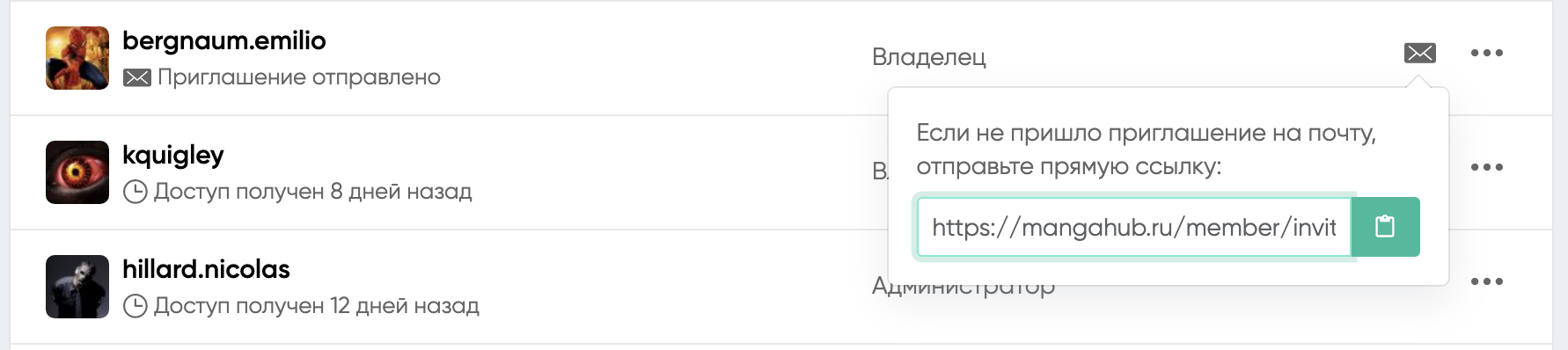Open bergnaum.emilio's Spider-Man avatar
This screenshot has height=350, width=1568.
77,58
